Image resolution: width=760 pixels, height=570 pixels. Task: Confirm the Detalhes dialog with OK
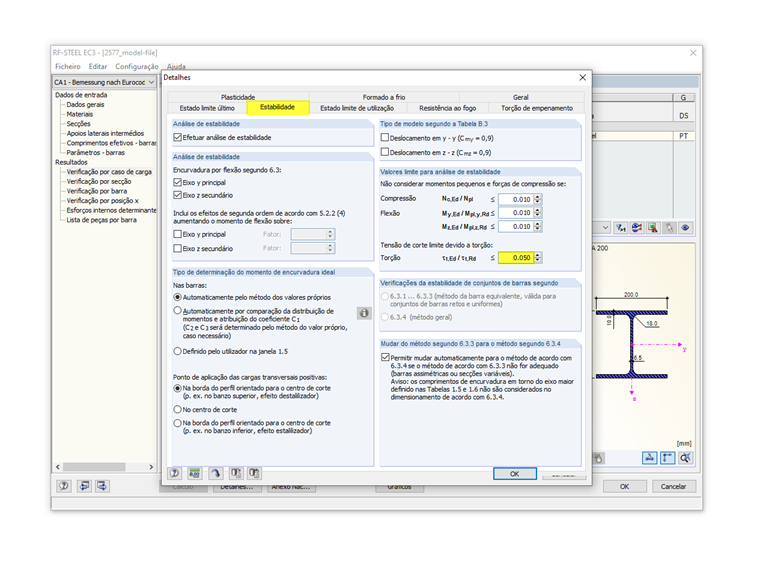[x=515, y=474]
